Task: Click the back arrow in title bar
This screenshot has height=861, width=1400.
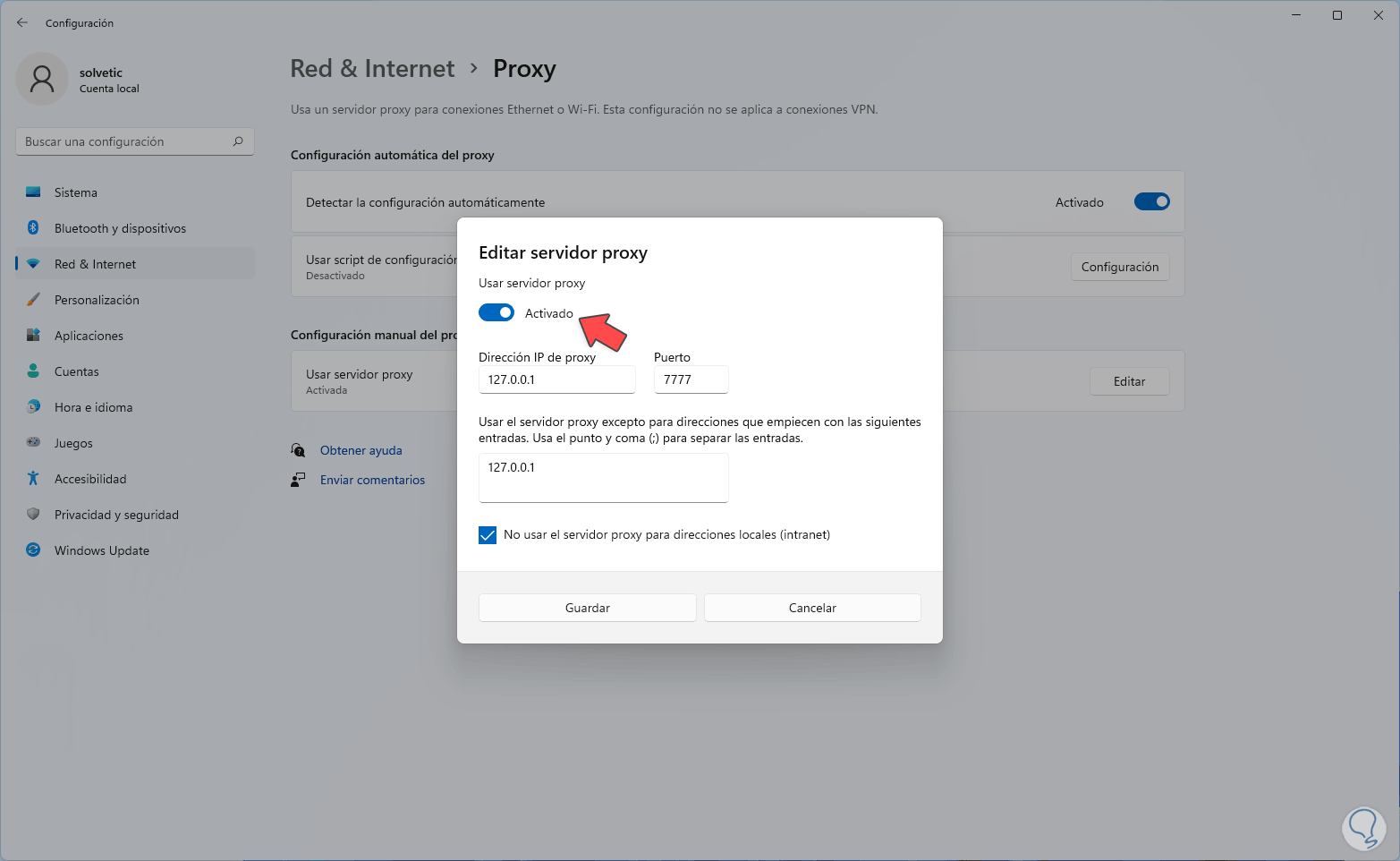Action: 22,22
